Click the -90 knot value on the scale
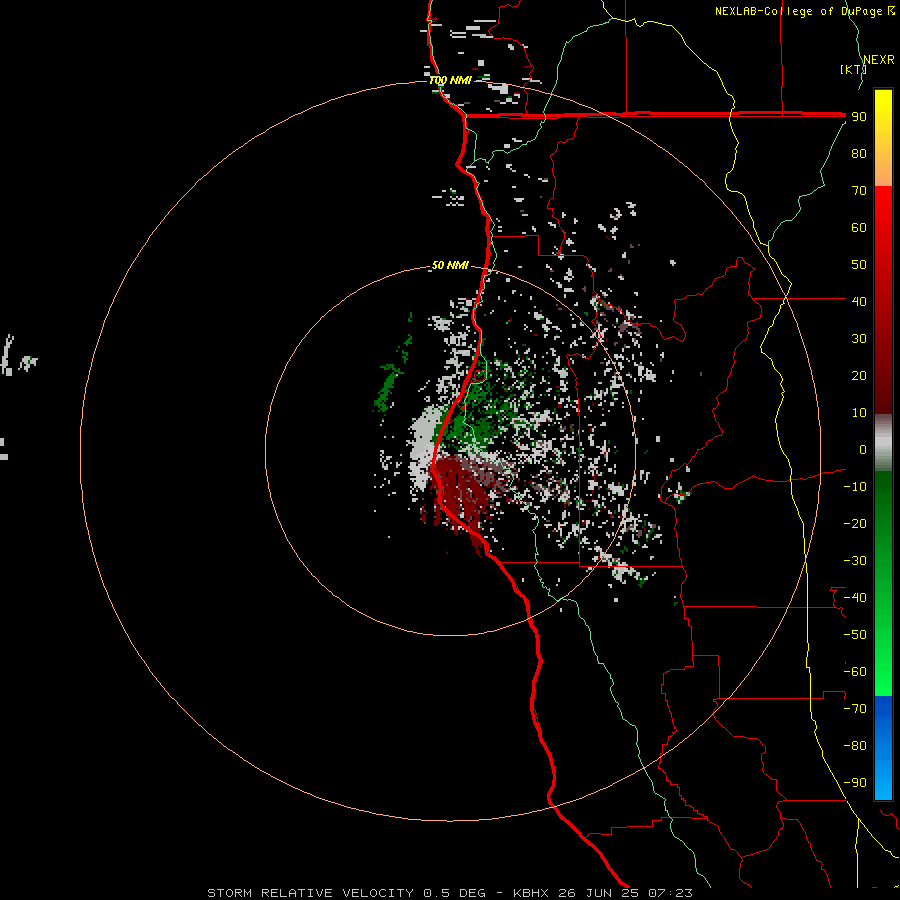 [x=855, y=783]
